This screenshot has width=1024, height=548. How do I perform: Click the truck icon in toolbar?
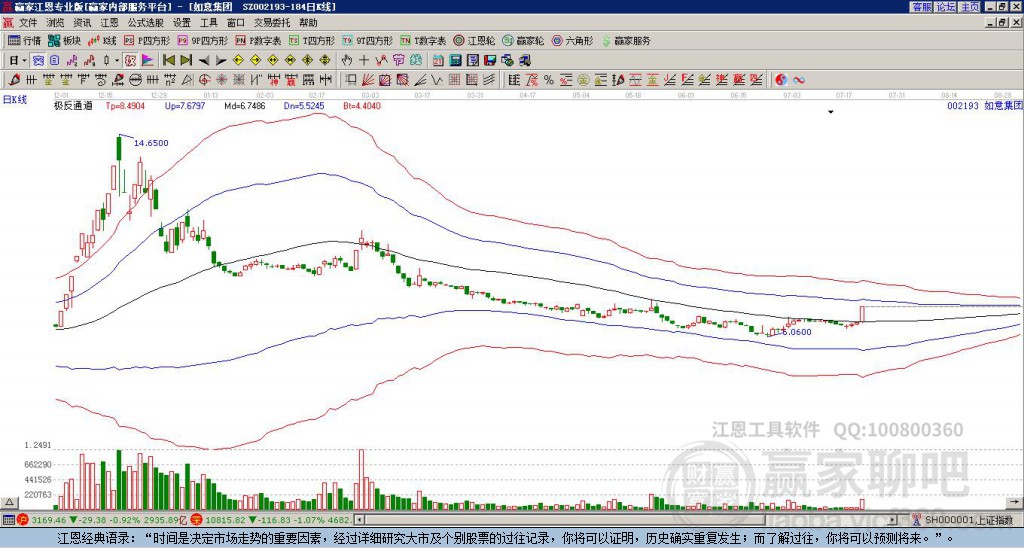click(x=524, y=61)
